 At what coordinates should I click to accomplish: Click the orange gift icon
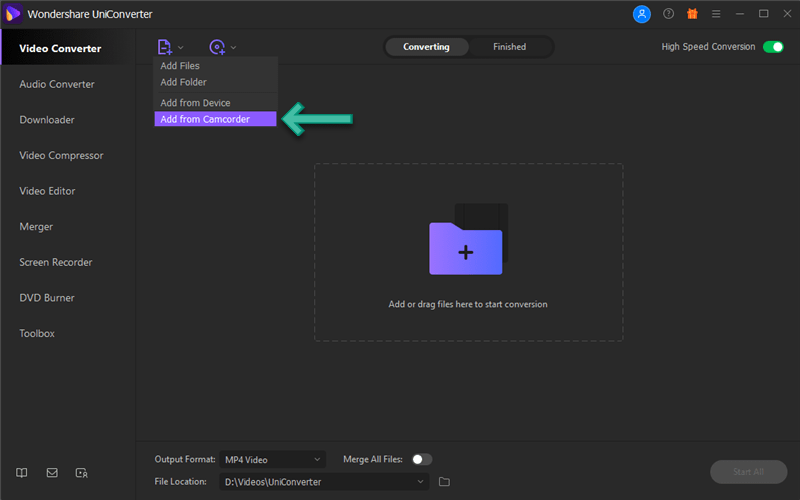point(692,14)
